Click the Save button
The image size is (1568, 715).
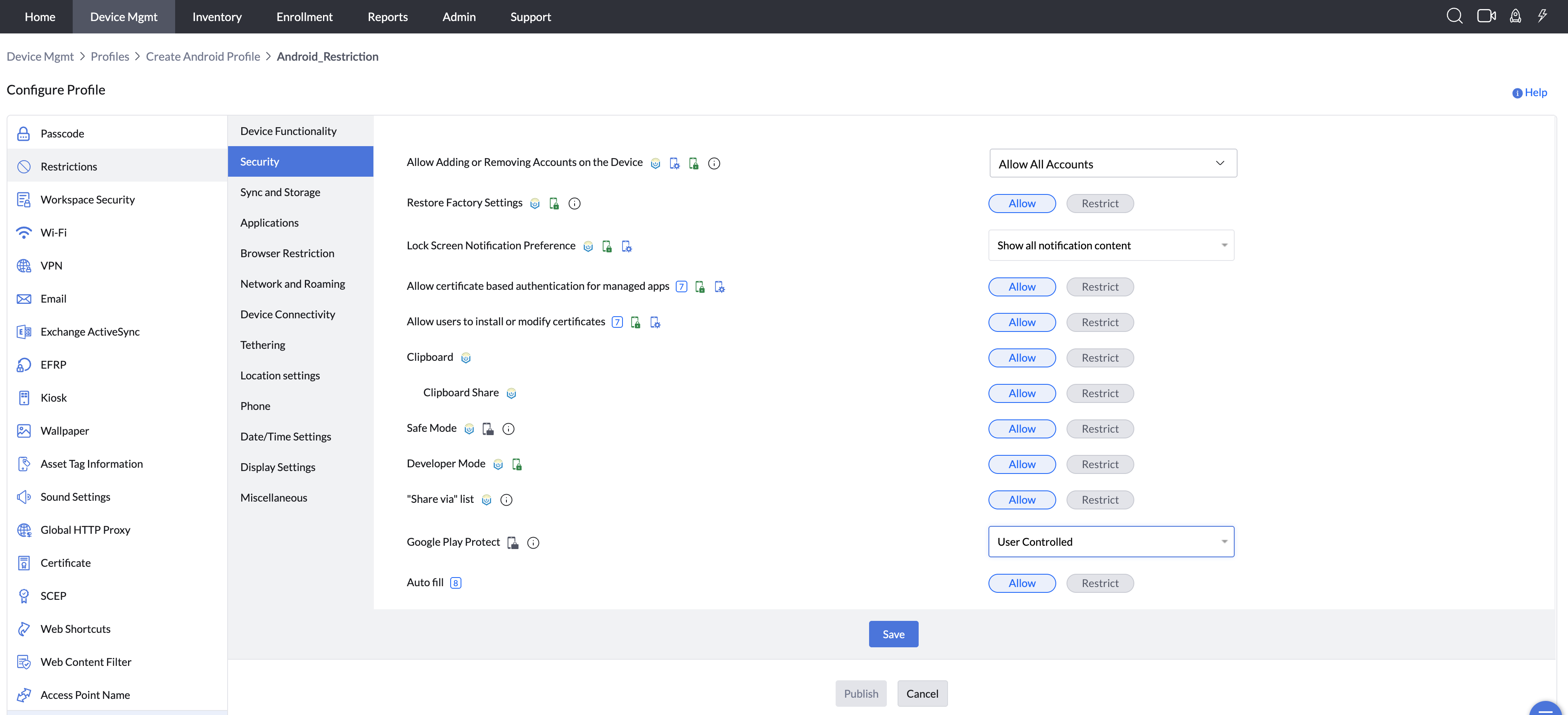click(x=893, y=633)
